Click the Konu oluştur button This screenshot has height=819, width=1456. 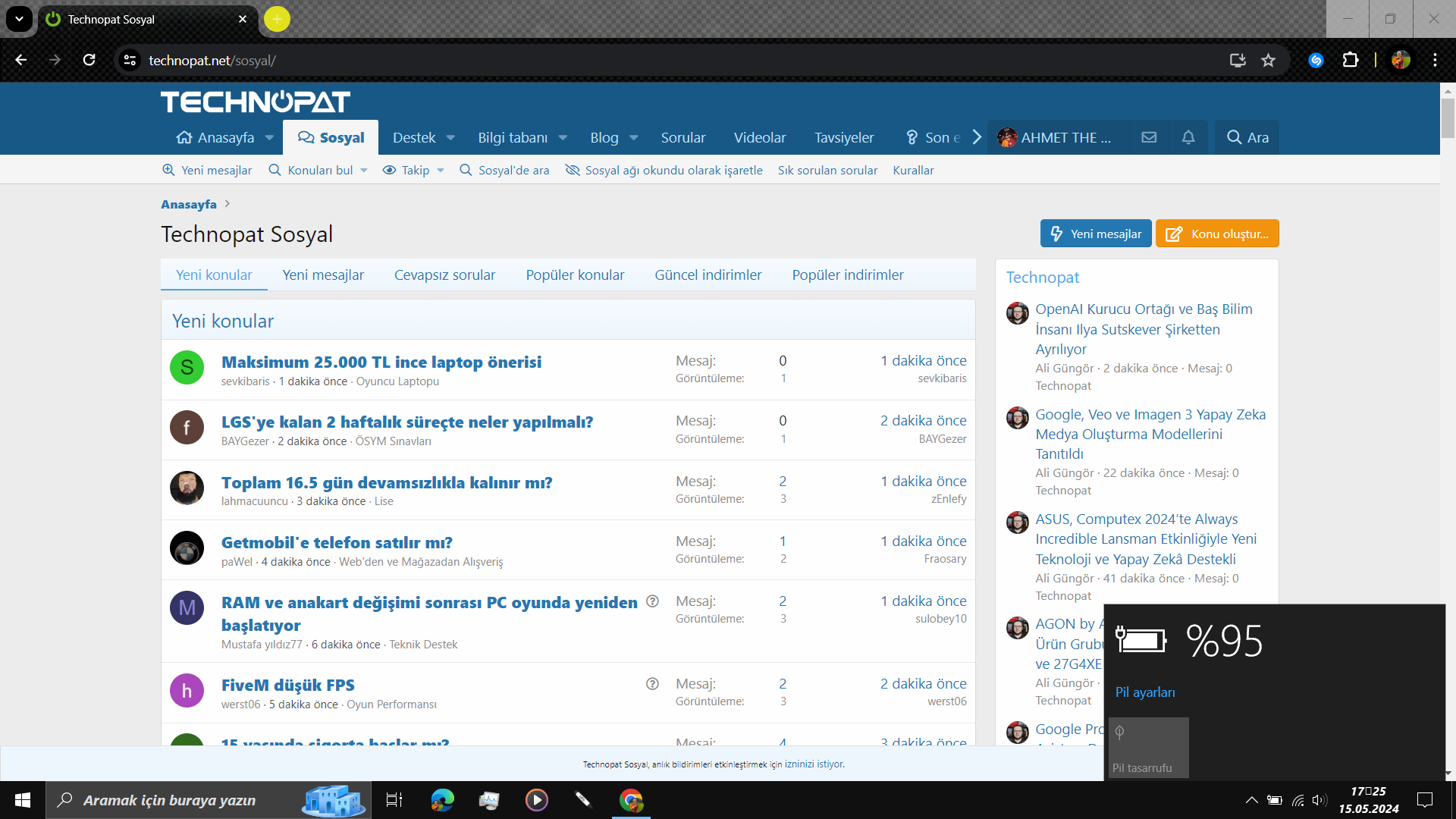(1217, 234)
